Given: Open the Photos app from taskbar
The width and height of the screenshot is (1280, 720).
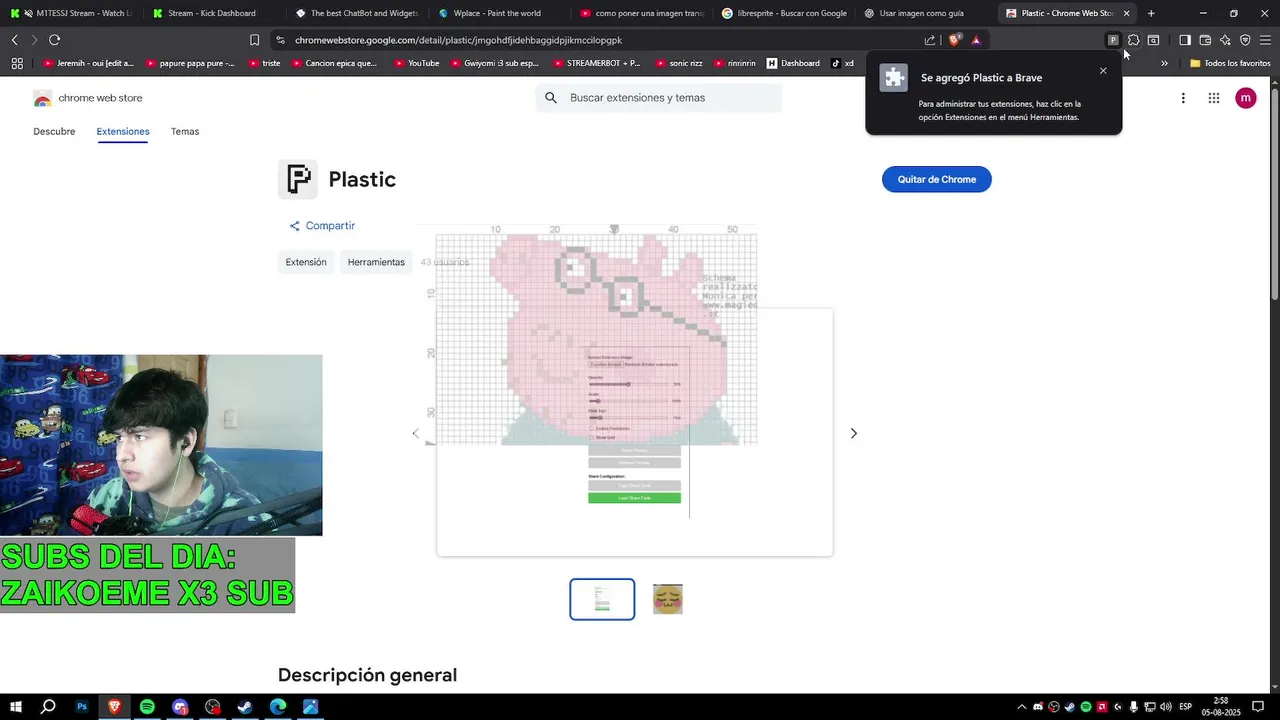Looking at the screenshot, I should coord(311,707).
